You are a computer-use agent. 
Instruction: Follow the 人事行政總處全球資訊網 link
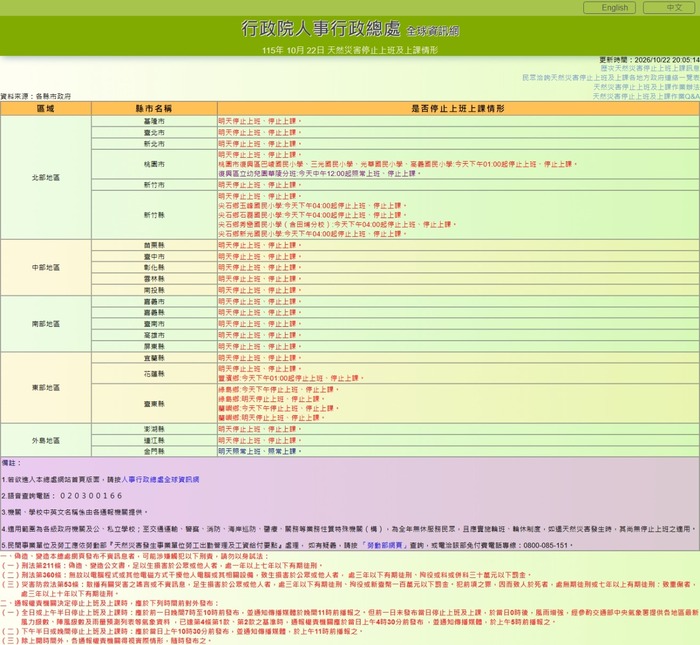pos(160,479)
